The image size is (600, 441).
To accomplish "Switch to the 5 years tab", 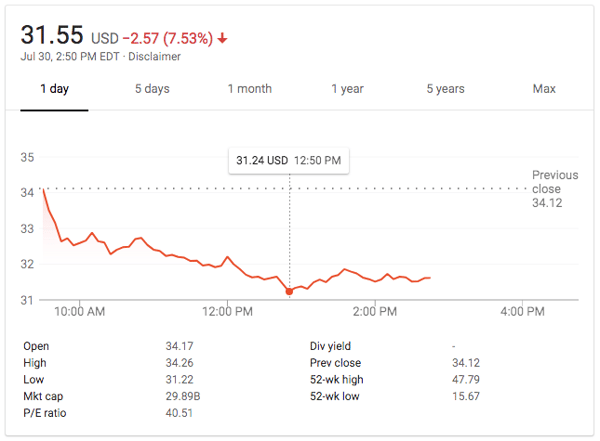I will (445, 89).
